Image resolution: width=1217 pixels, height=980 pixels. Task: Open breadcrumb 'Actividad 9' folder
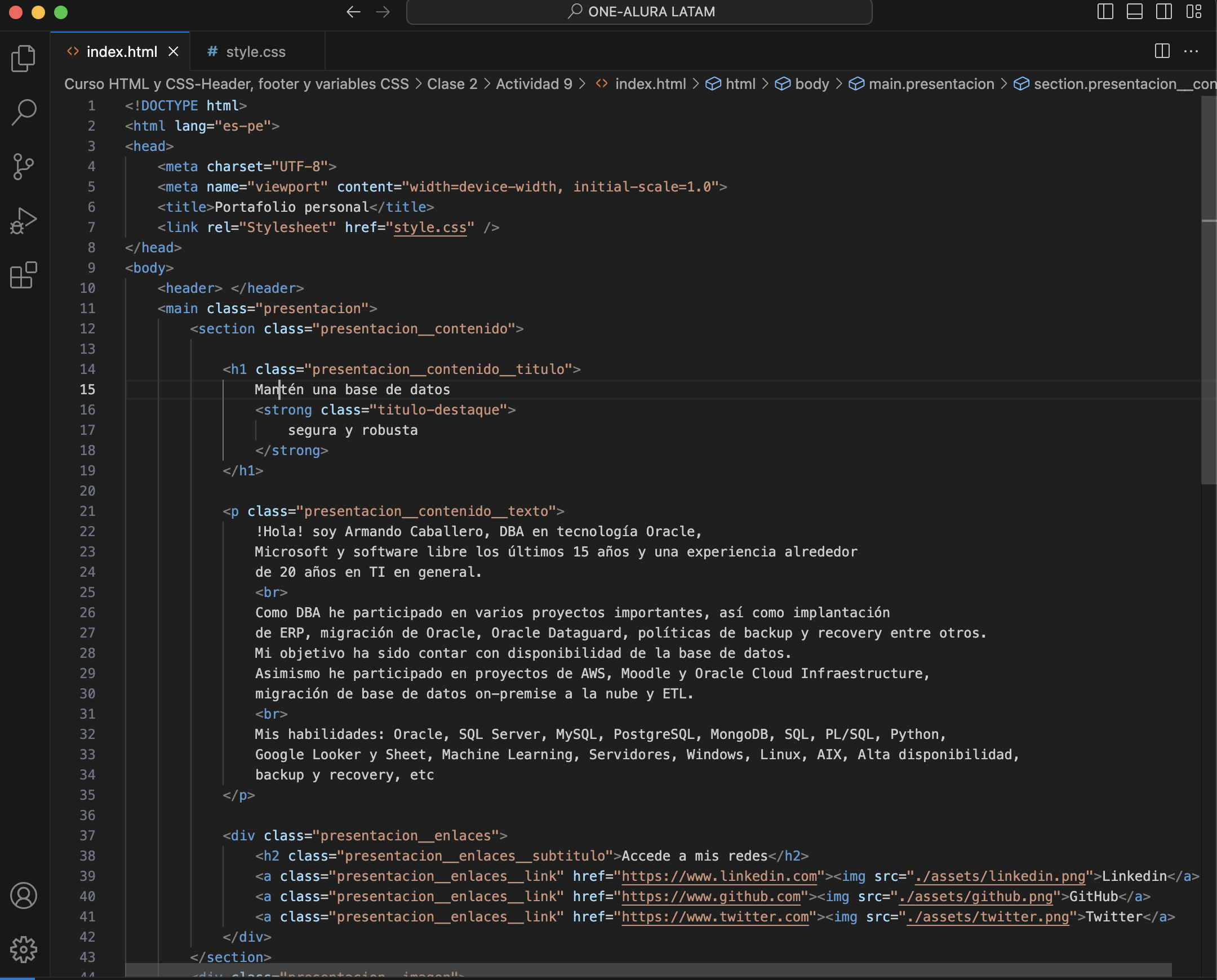pyautogui.click(x=534, y=84)
